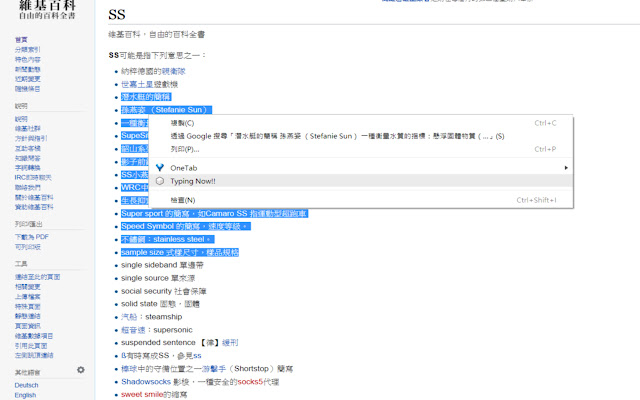This screenshot has width=640, height=400.
Task: Open 親衛隊 link in first list item
Action: click(x=173, y=71)
